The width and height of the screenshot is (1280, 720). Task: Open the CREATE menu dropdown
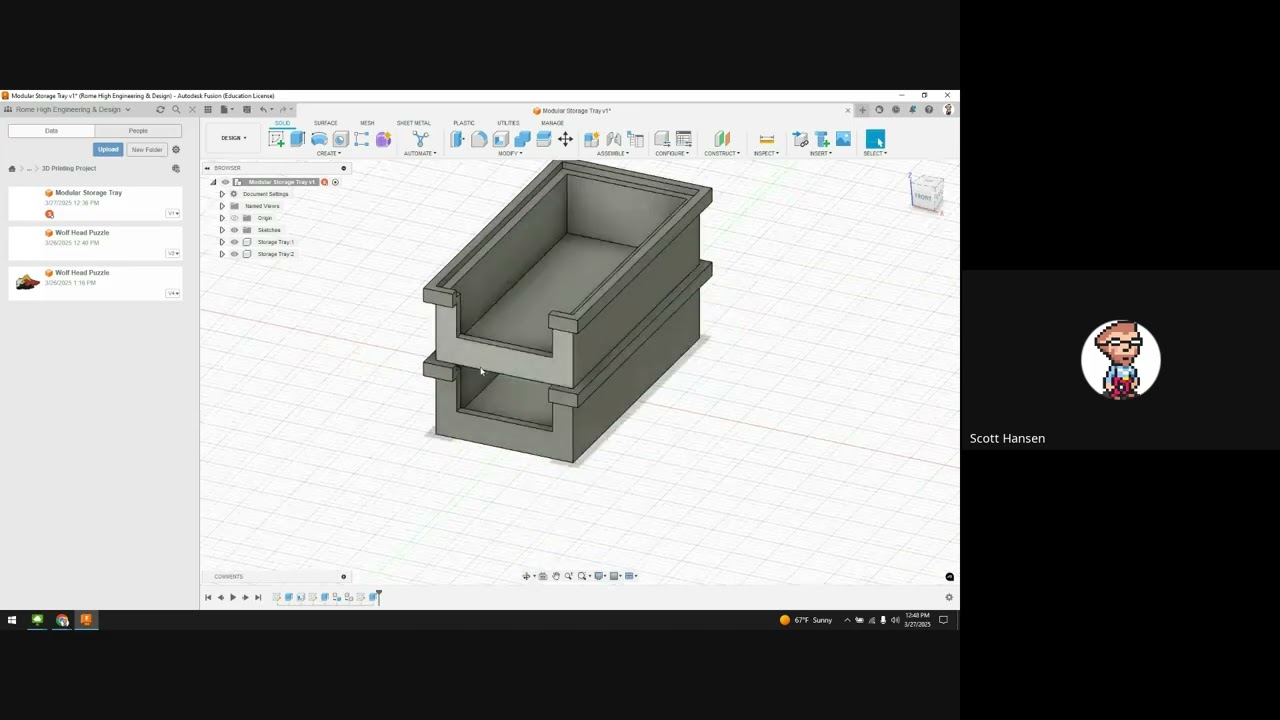[x=328, y=154]
